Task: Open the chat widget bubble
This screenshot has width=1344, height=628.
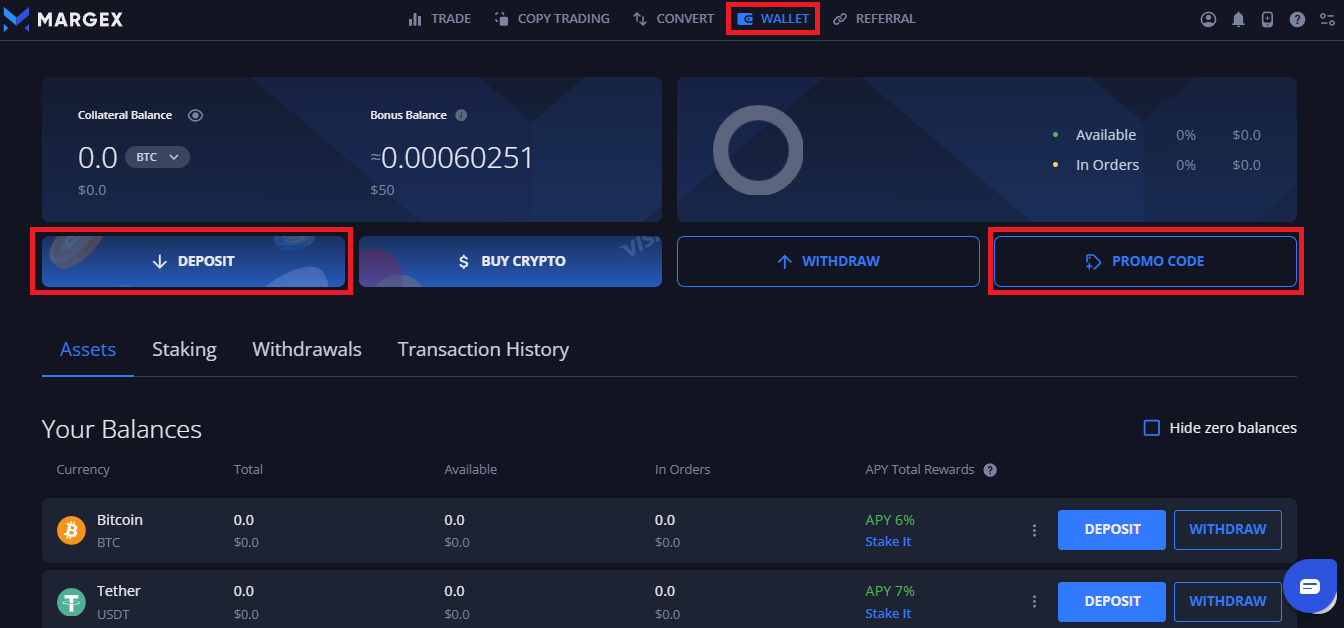Action: [x=1310, y=586]
